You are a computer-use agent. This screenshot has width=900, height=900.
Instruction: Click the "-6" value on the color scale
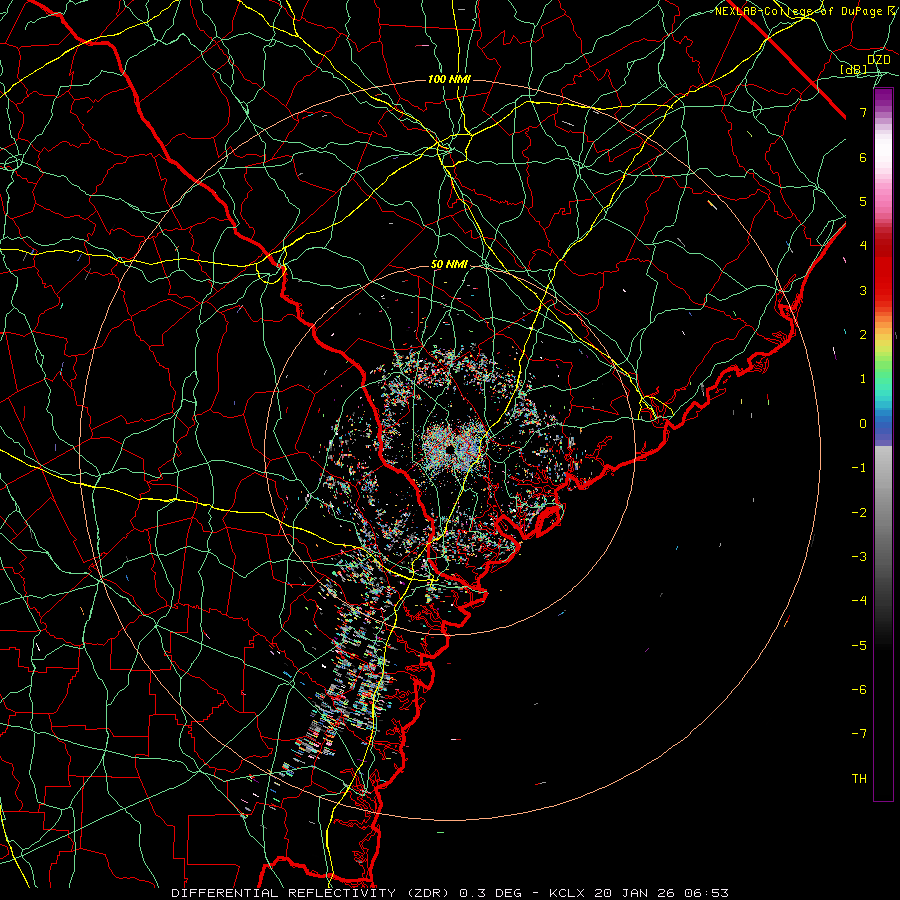point(859,690)
